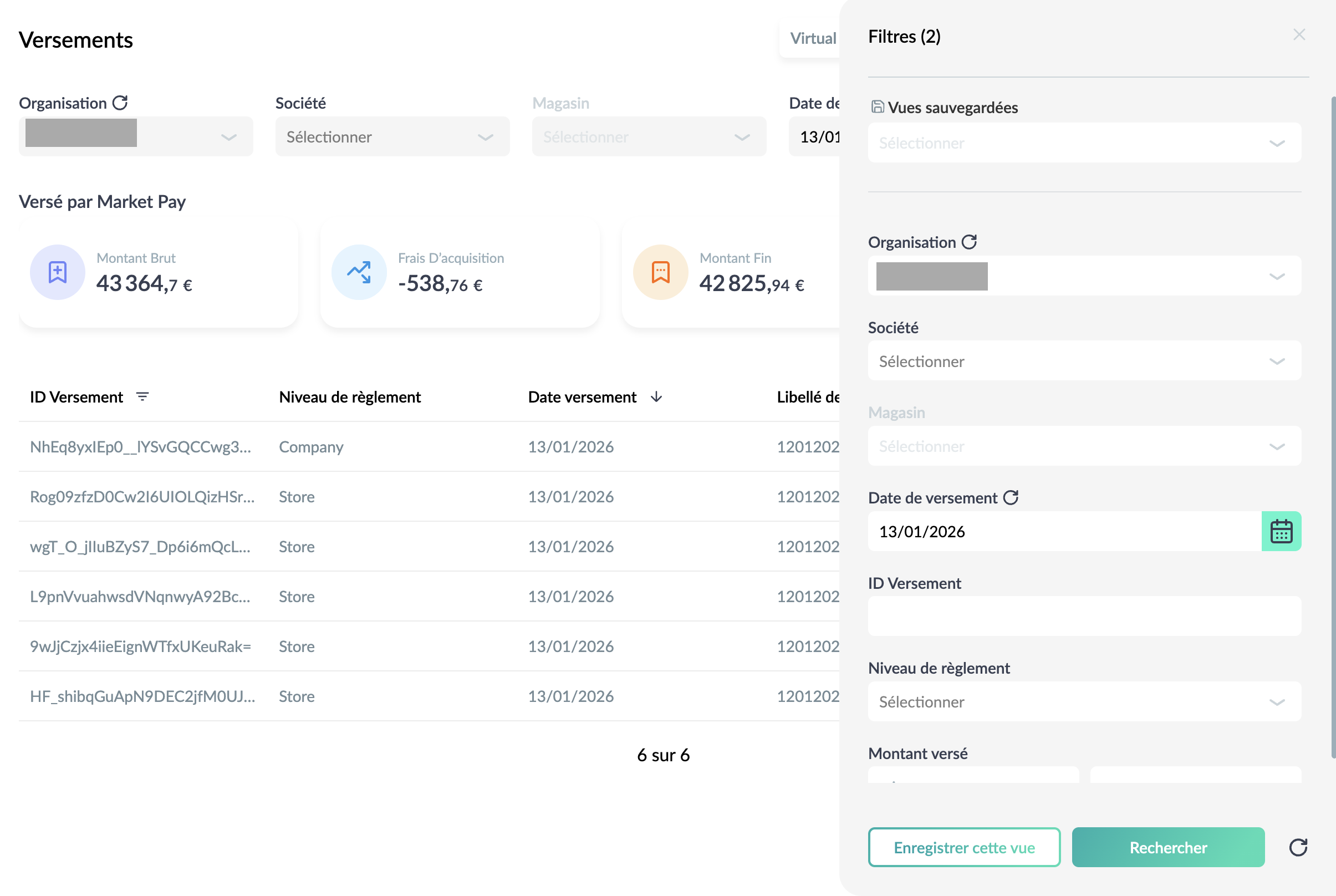Screen dimensions: 1336x896
Task: Open the Niveau de règlement dropdown
Action: coord(1084,702)
